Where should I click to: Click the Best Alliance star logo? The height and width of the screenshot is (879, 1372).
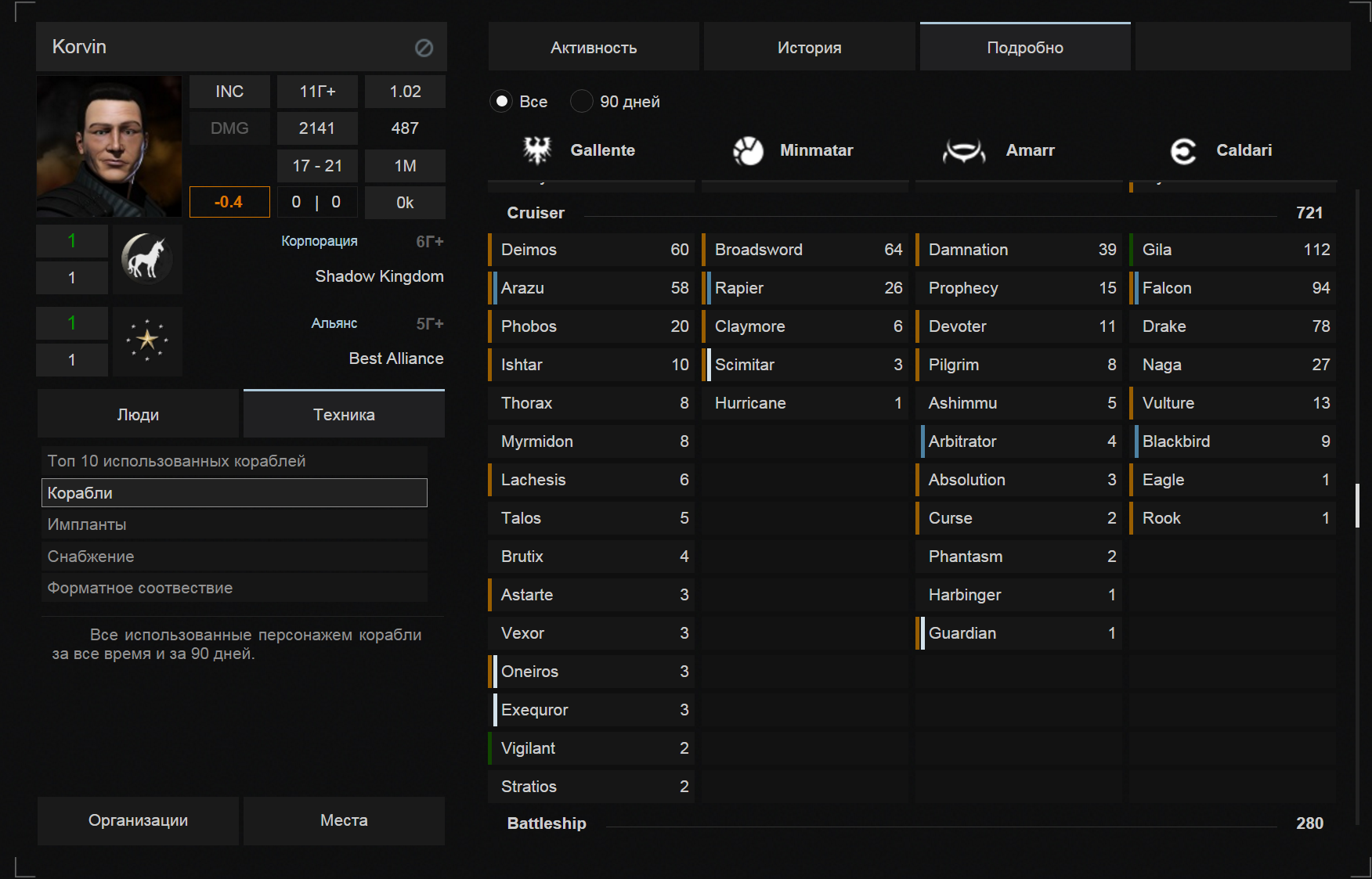click(147, 341)
